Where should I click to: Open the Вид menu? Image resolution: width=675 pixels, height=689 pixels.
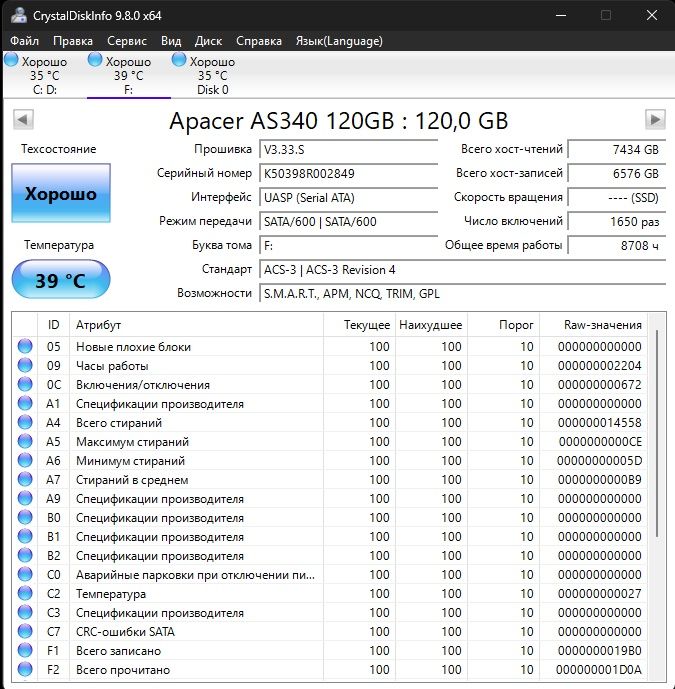click(171, 41)
